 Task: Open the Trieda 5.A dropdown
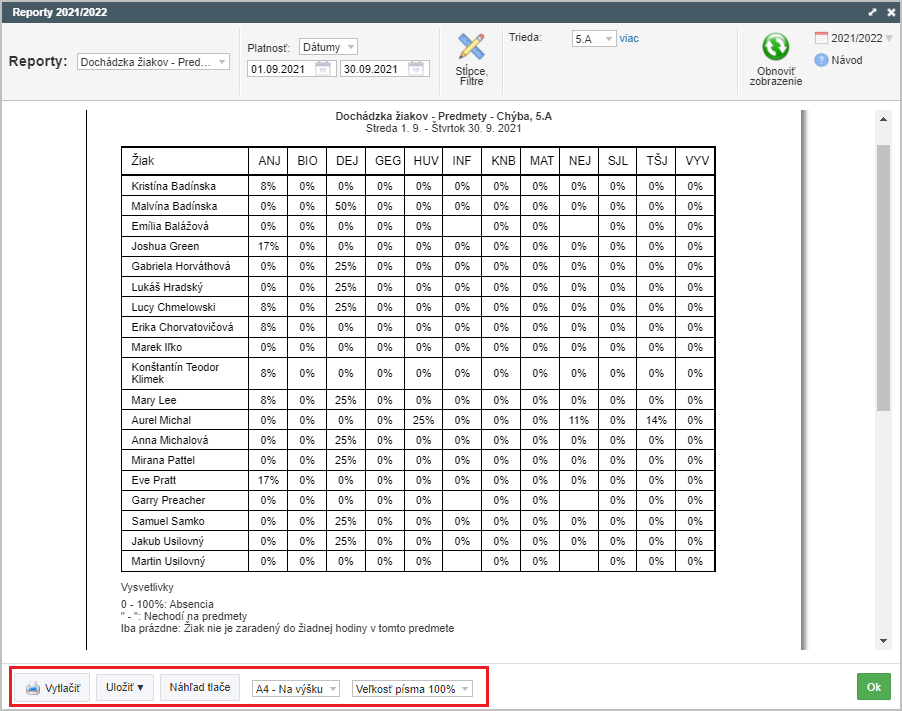tap(594, 39)
